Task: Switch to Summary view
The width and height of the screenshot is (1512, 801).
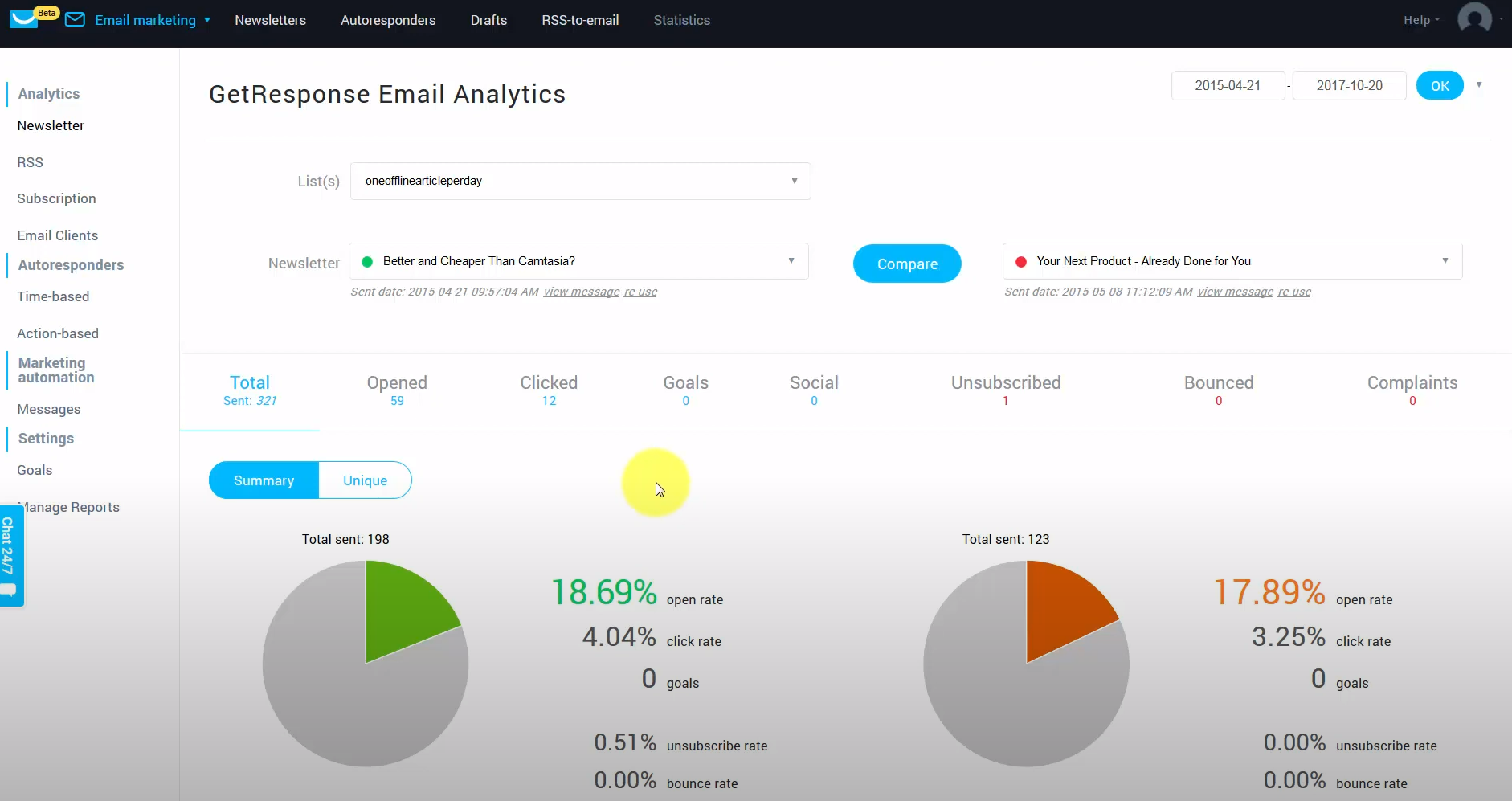Action: pos(264,480)
